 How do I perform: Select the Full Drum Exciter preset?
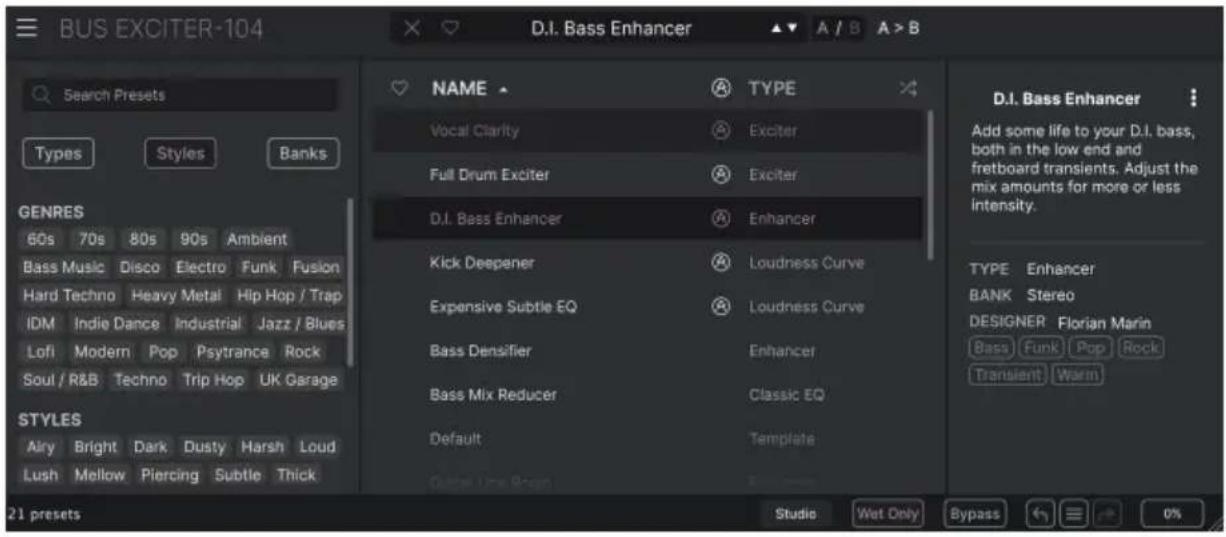pos(648,175)
